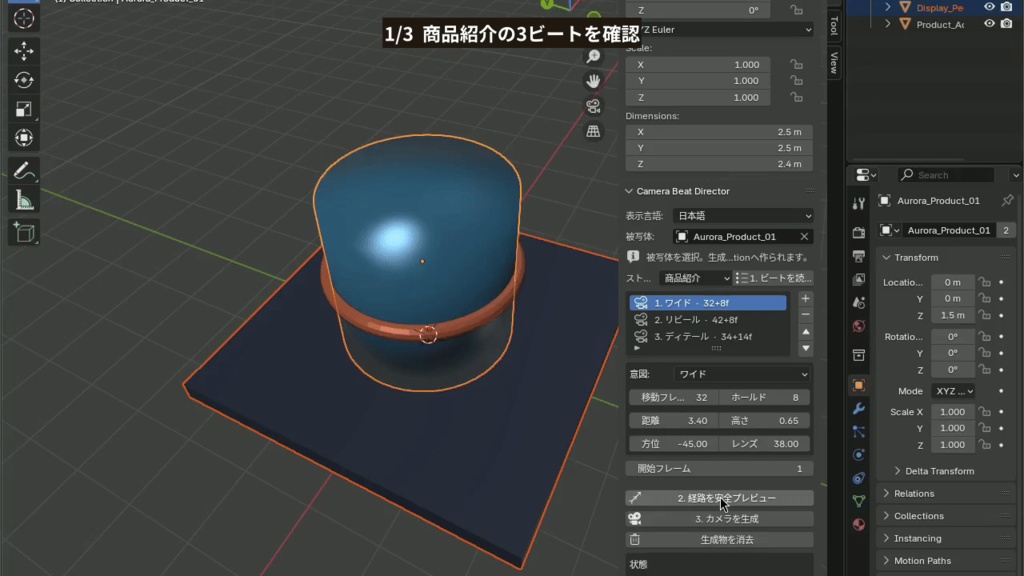Click the viewport zoom magnifier icon
Image resolution: width=1024 pixels, height=576 pixels.
pos(593,56)
